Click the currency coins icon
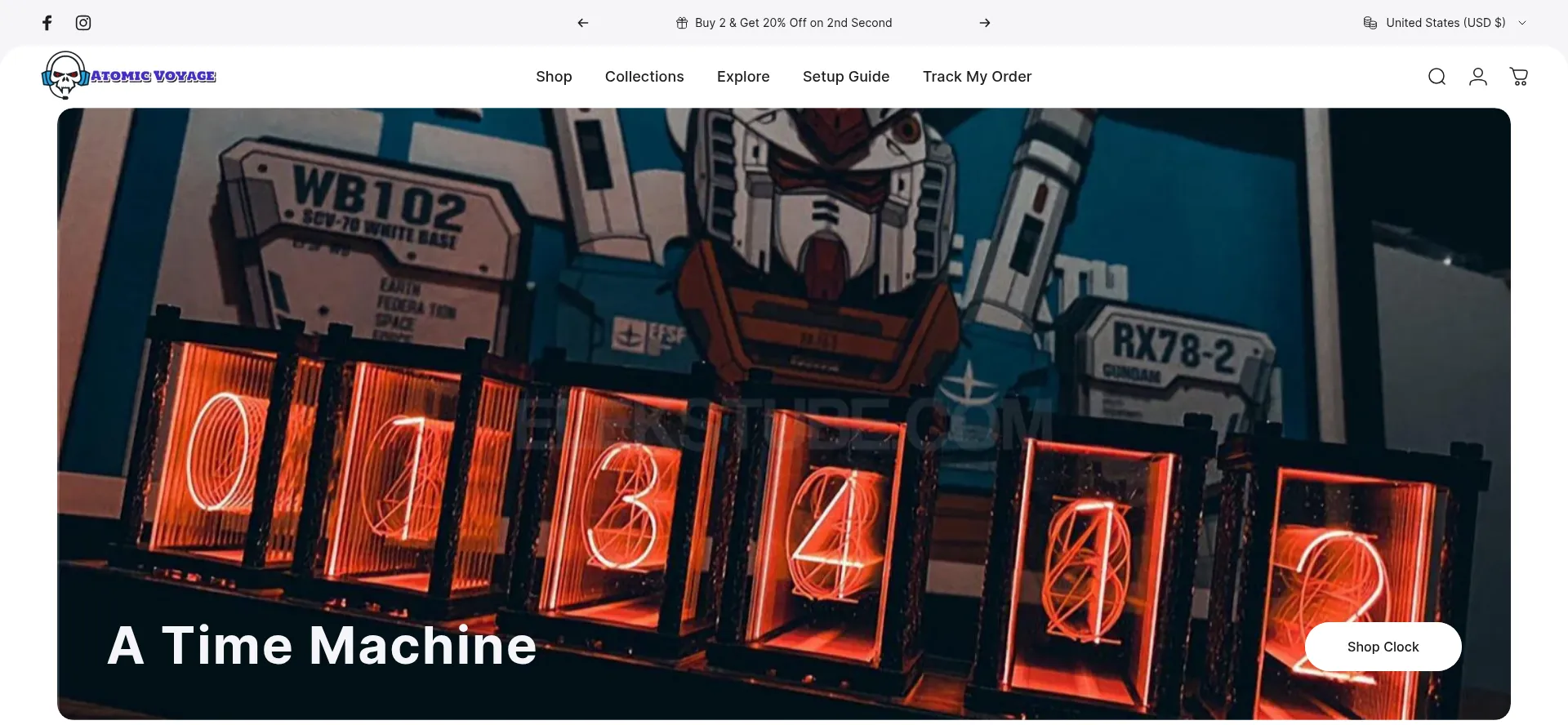The width and height of the screenshot is (1568, 725). click(x=1370, y=23)
